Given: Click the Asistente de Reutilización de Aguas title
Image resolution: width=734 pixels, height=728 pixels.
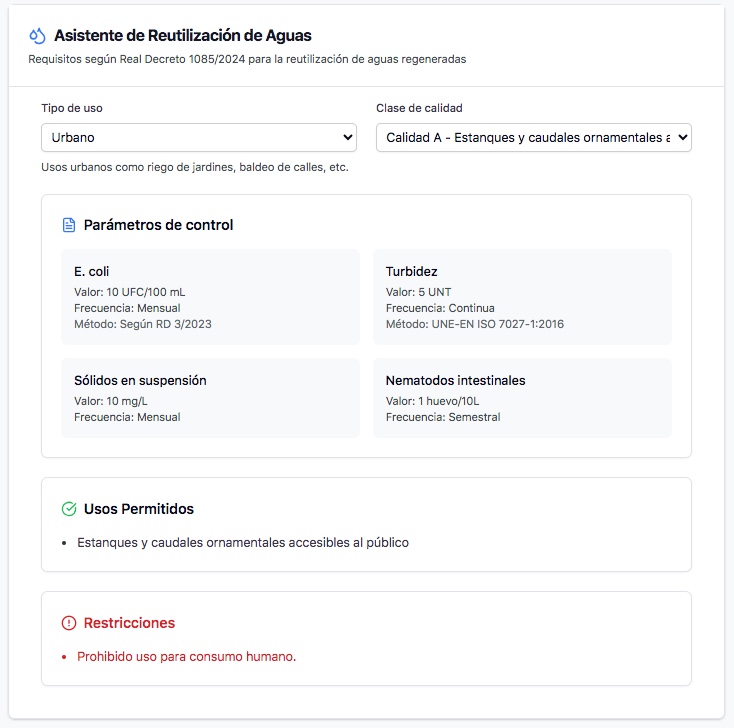Looking at the screenshot, I should point(183,36).
